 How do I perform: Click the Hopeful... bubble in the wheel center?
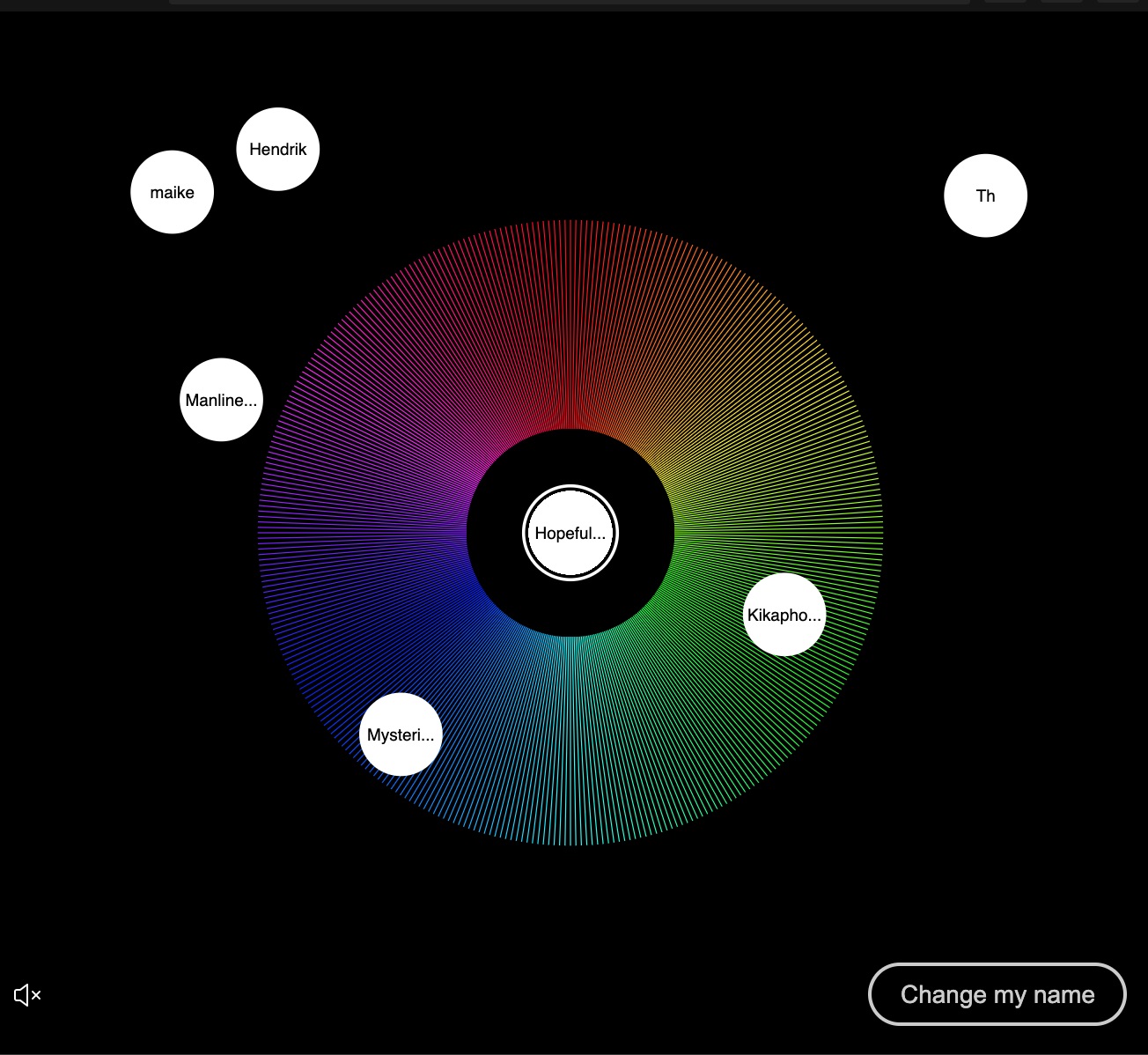point(570,533)
